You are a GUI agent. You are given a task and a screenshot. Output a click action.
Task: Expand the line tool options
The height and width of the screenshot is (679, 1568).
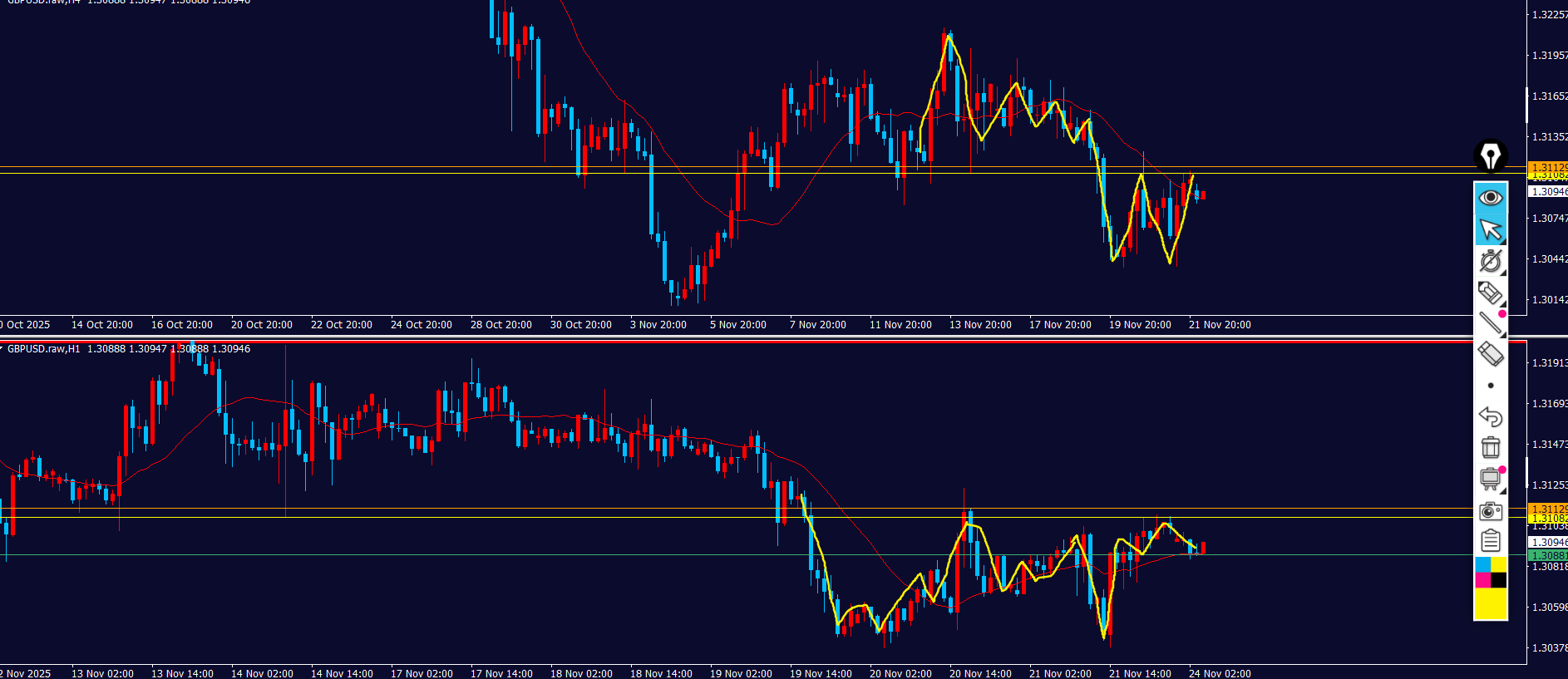click(x=1490, y=322)
